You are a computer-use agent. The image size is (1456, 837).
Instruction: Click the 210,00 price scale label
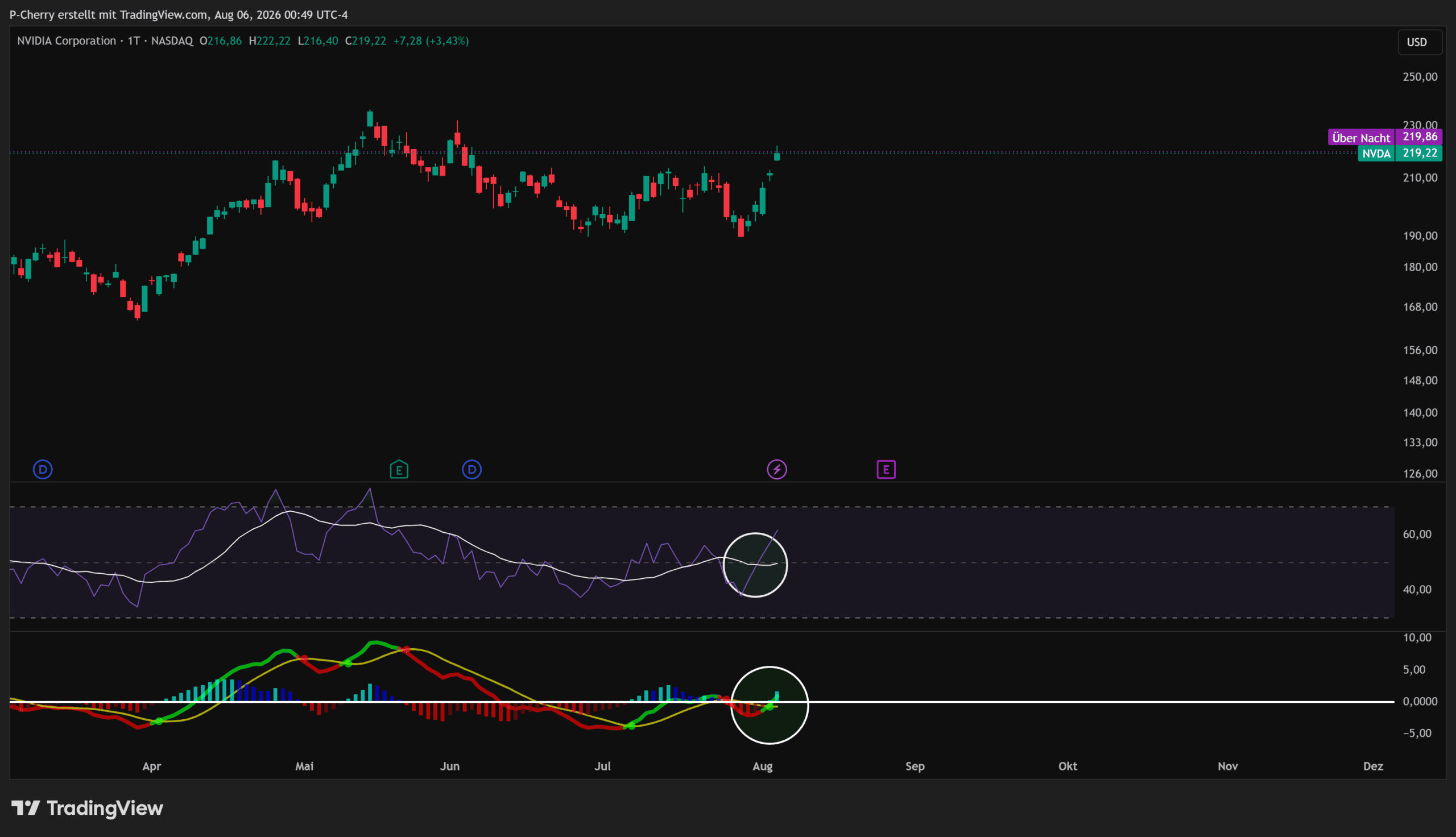coord(1420,178)
